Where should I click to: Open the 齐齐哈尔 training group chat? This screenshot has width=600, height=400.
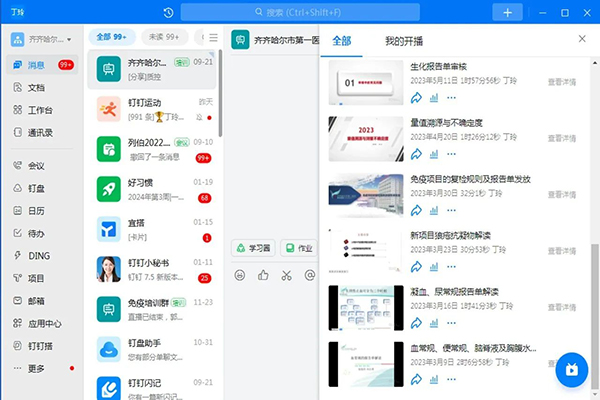click(152, 69)
